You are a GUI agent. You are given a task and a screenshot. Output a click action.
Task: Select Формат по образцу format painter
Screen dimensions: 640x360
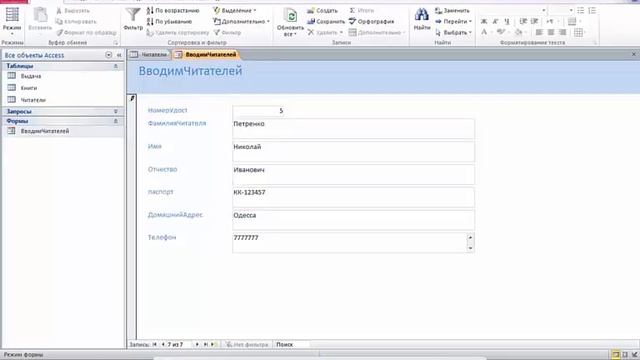coord(87,32)
